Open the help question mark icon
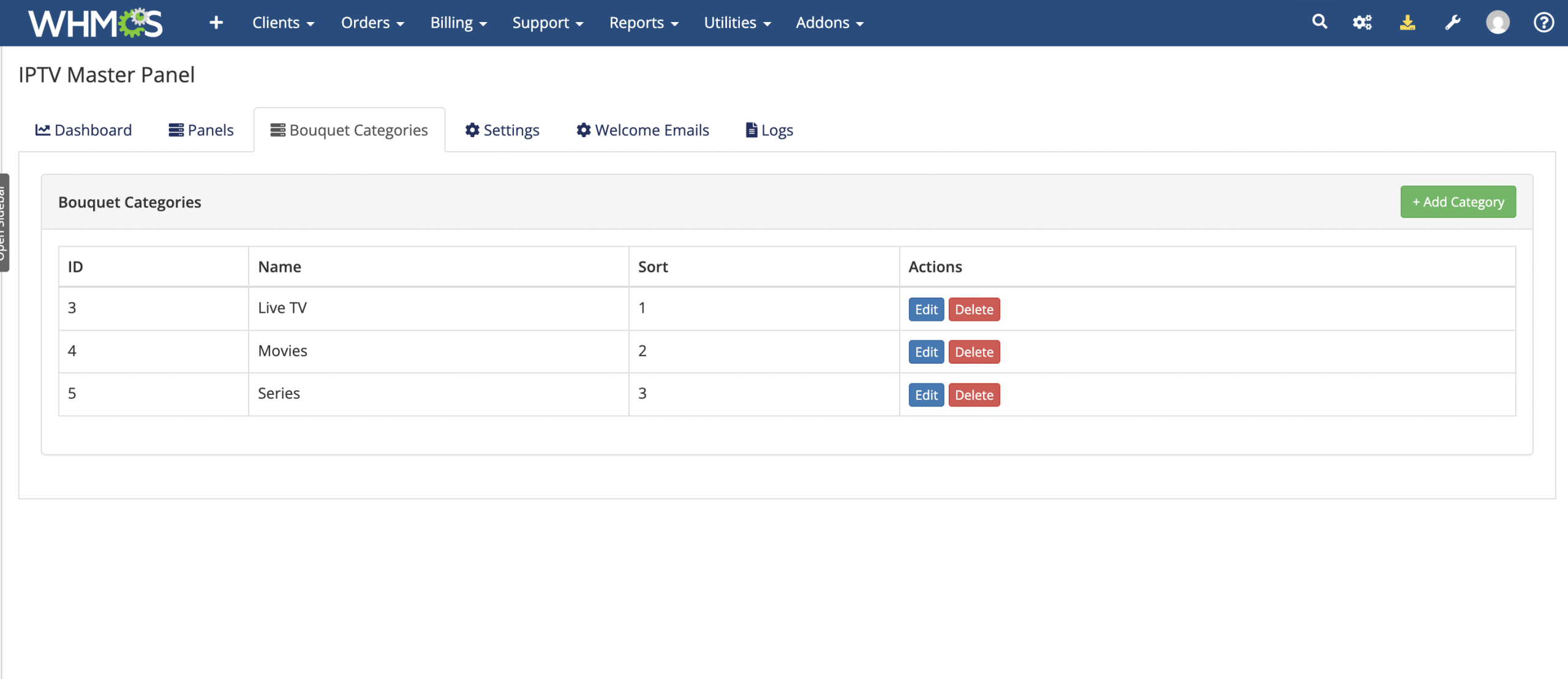Image resolution: width=1568 pixels, height=679 pixels. point(1543,23)
